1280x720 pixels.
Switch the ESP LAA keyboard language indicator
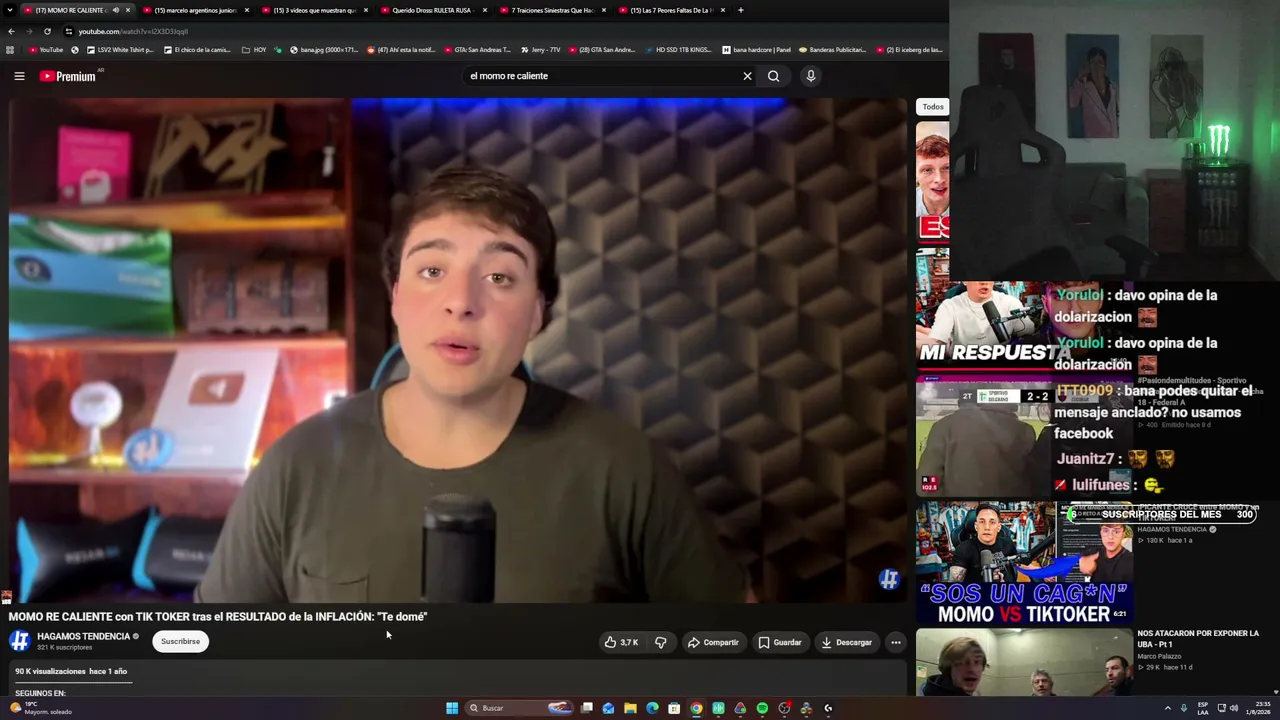tap(1203, 708)
